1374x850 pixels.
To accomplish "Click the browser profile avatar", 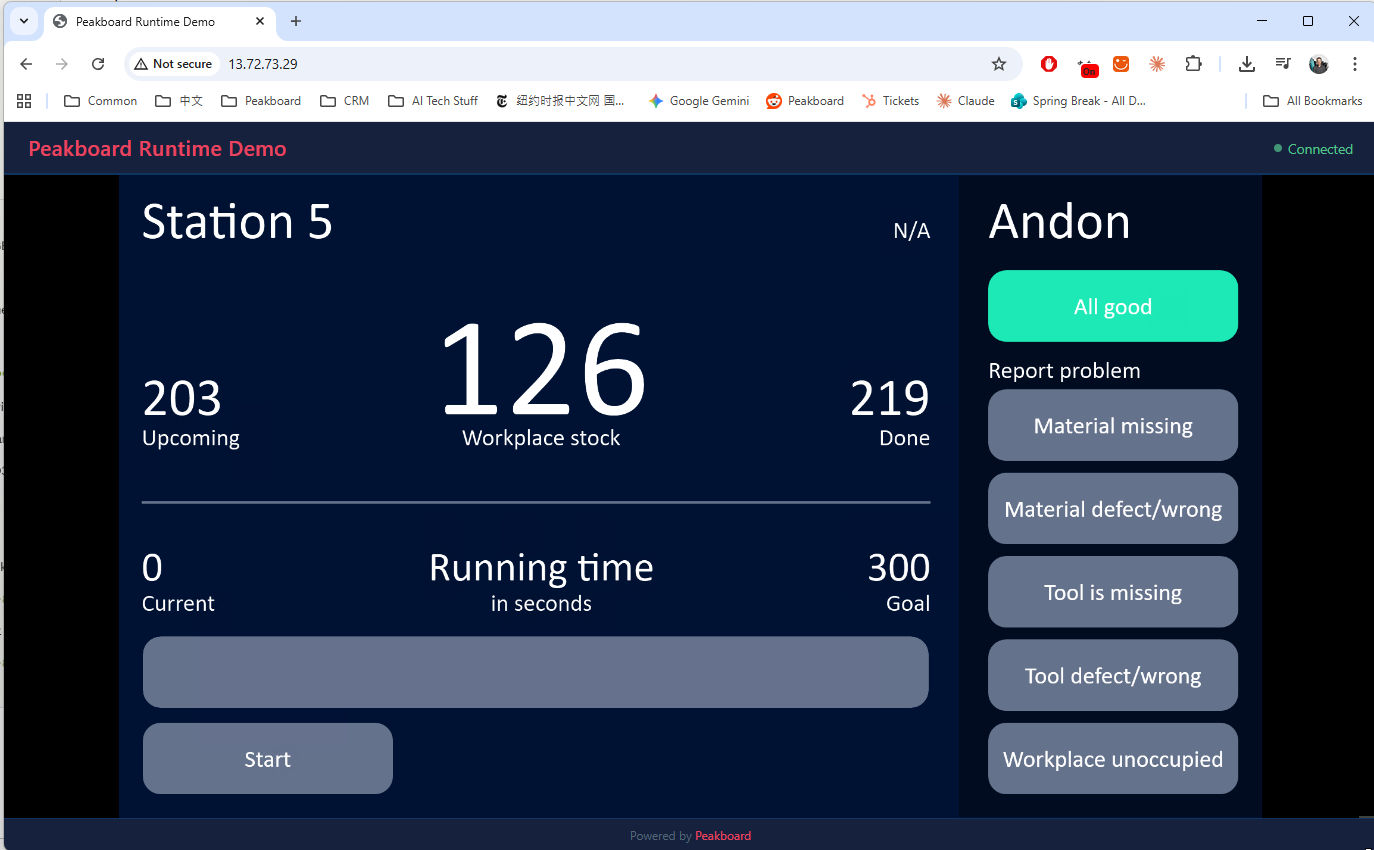I will tap(1318, 63).
